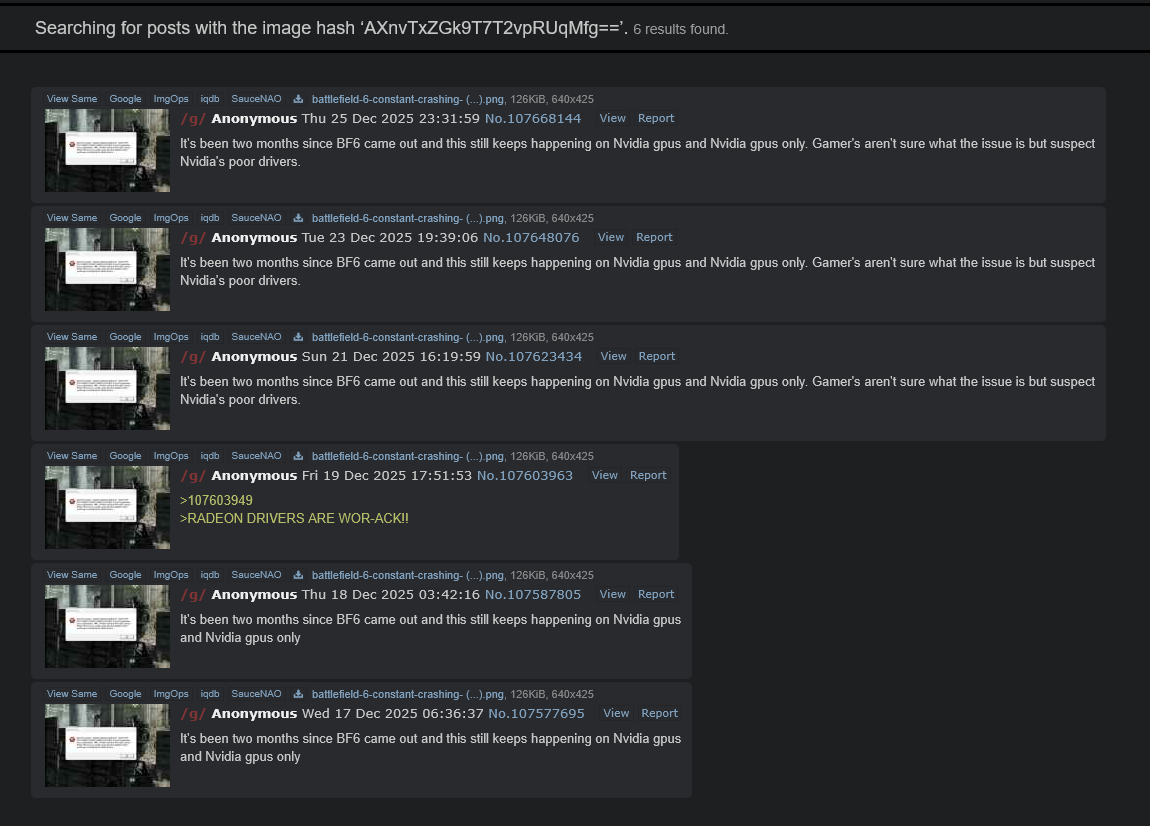
Task: Open ImgOps for post No.107577695
Action: click(171, 694)
